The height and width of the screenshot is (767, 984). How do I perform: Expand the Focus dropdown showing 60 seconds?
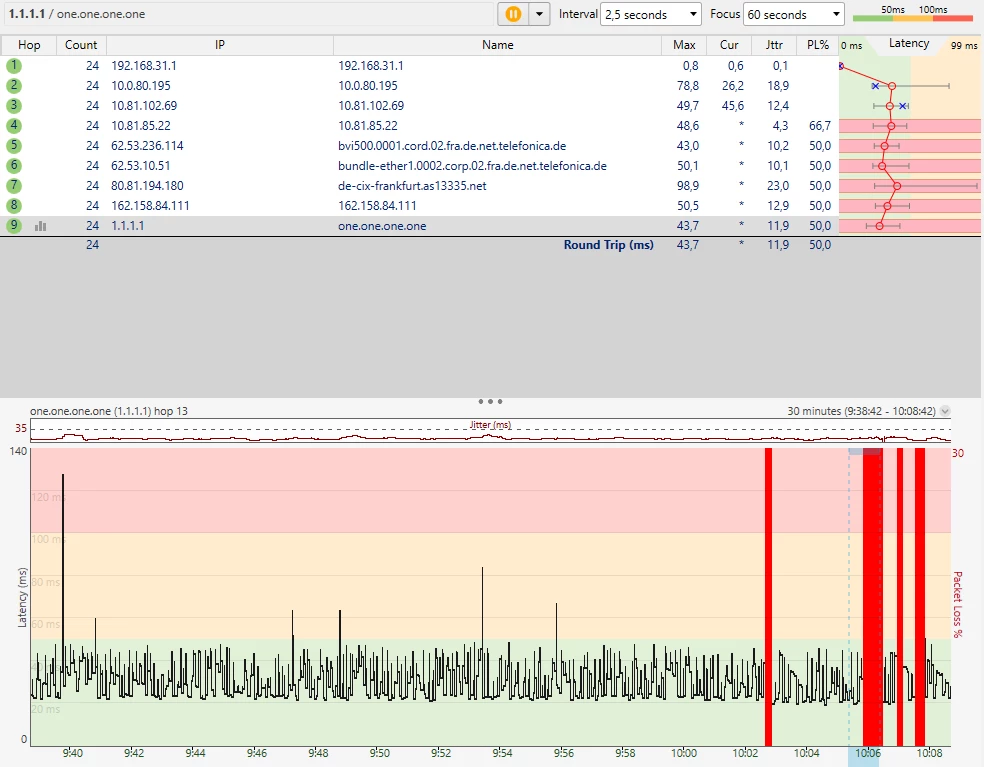794,15
